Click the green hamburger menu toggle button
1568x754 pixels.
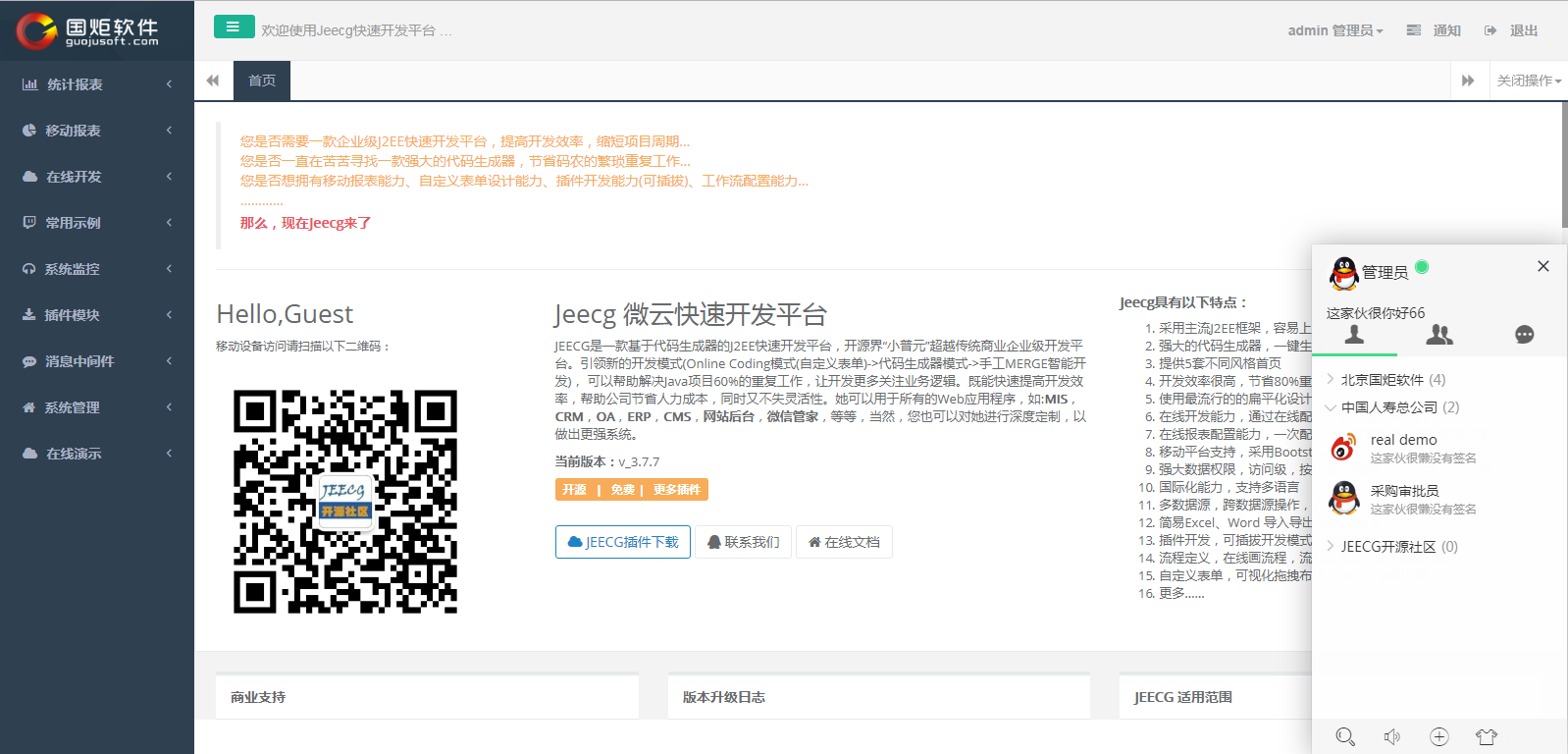(234, 27)
